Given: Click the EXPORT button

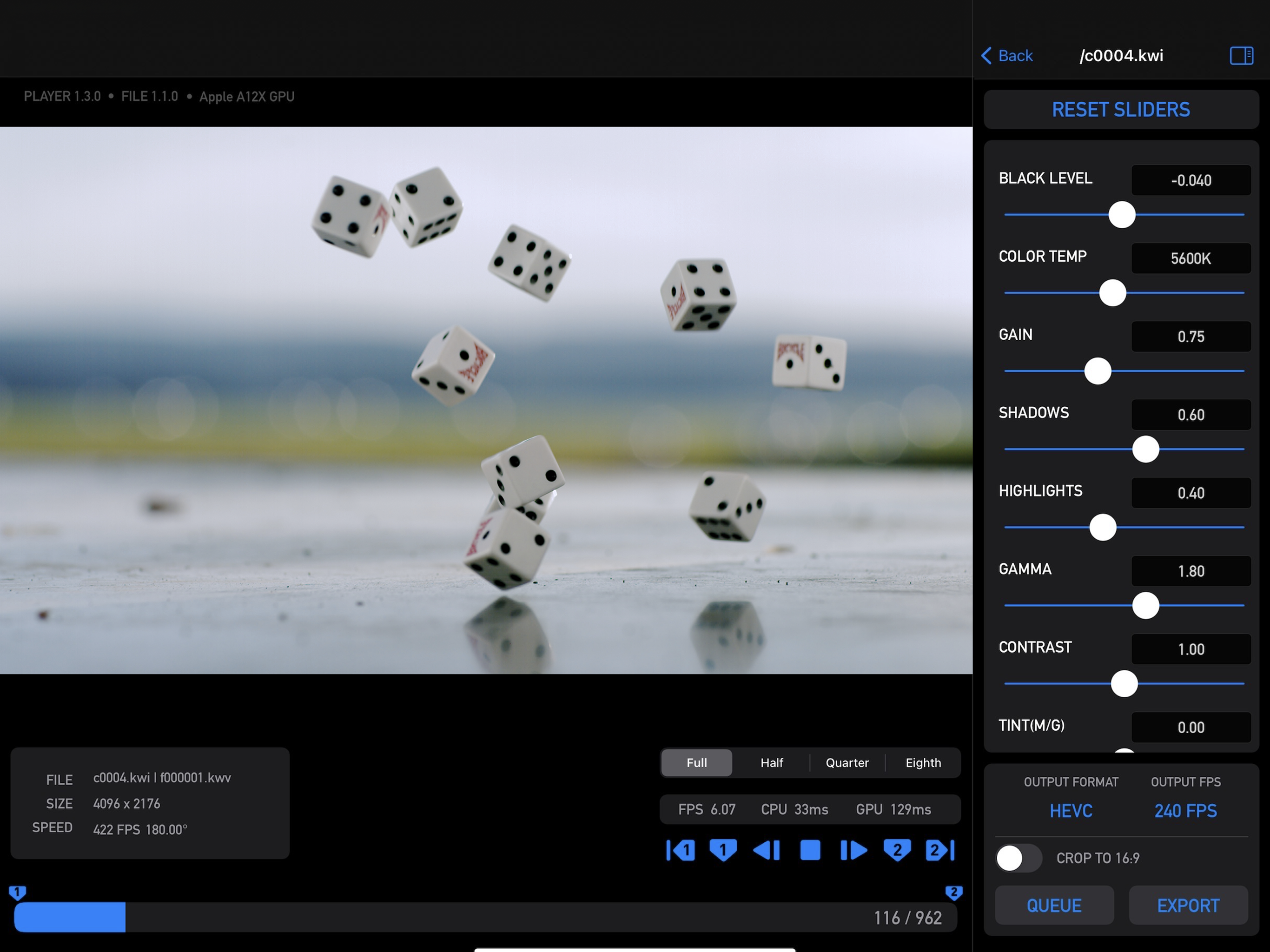Looking at the screenshot, I should (1188, 906).
